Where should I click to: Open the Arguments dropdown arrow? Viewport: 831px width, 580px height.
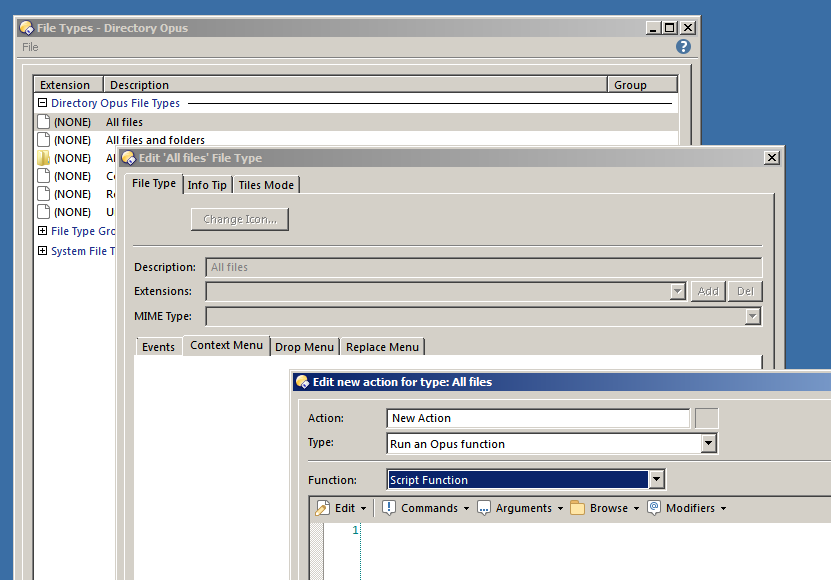click(560, 508)
